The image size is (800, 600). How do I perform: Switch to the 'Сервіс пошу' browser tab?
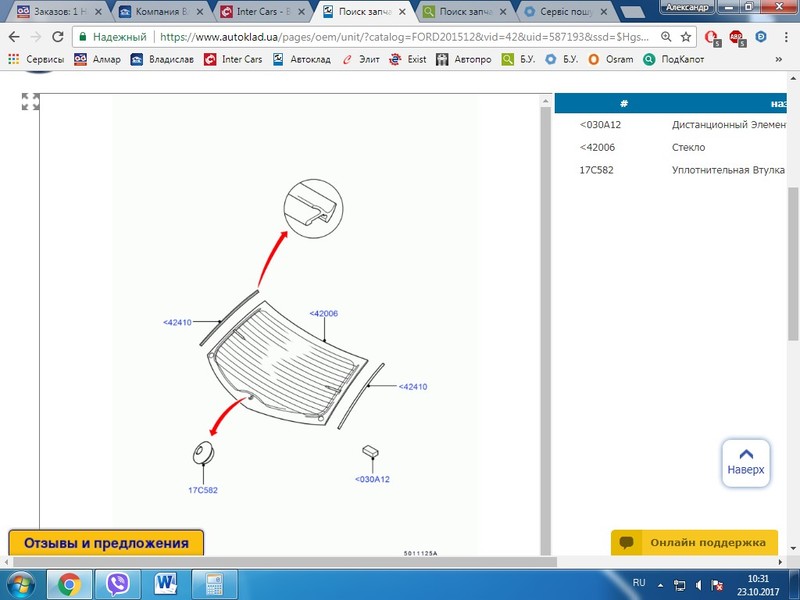tap(565, 11)
